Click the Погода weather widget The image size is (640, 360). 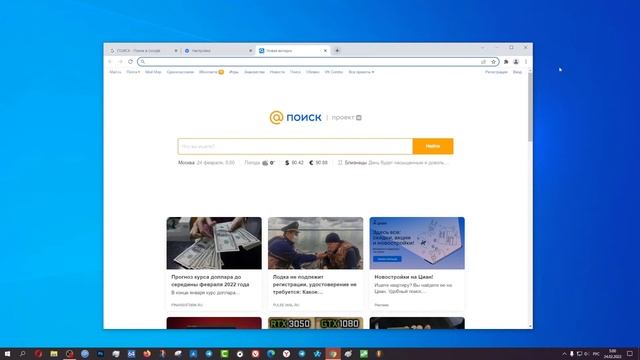259,162
